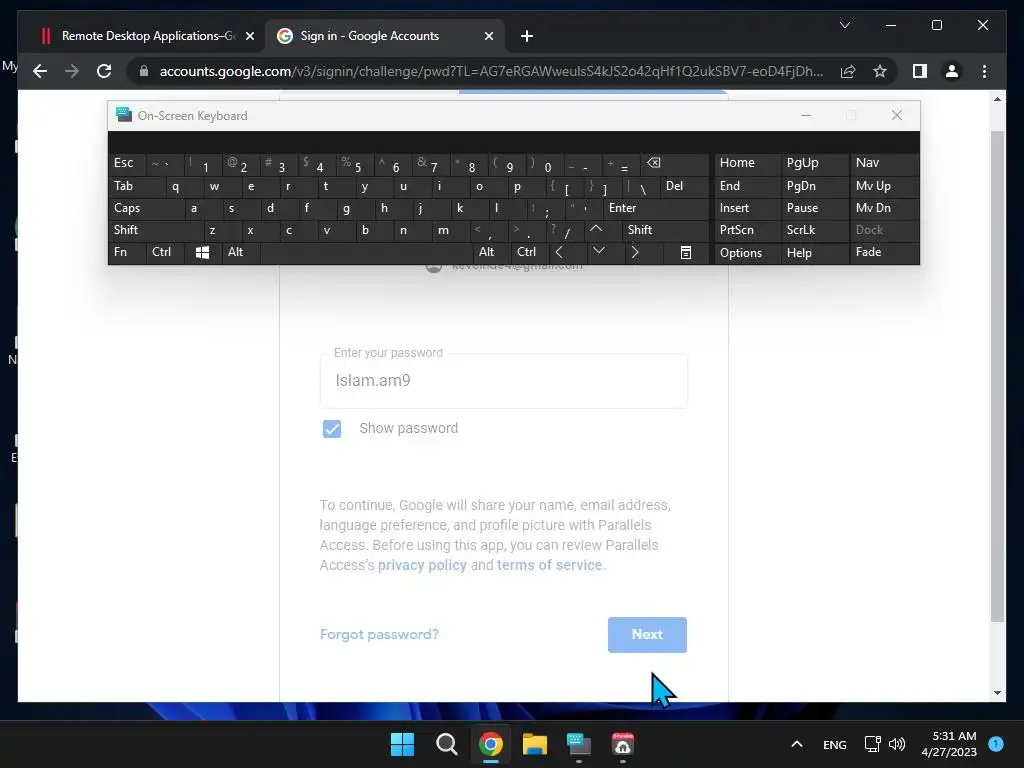1024x768 pixels.
Task: Open Options on On-Screen Keyboard
Action: pos(747,253)
